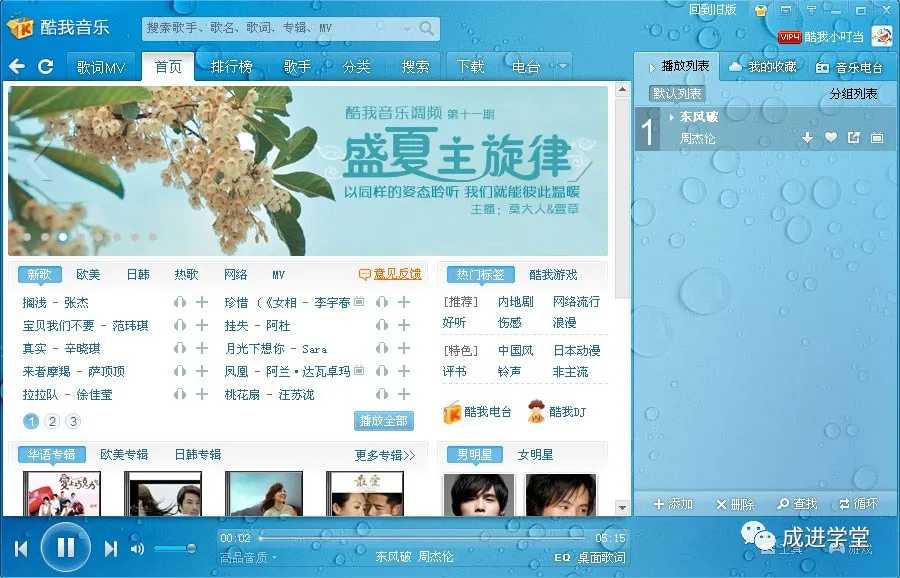Image resolution: width=900 pixels, height=578 pixels.
Task: Switch to 排行榜 tab
Action: (231, 67)
